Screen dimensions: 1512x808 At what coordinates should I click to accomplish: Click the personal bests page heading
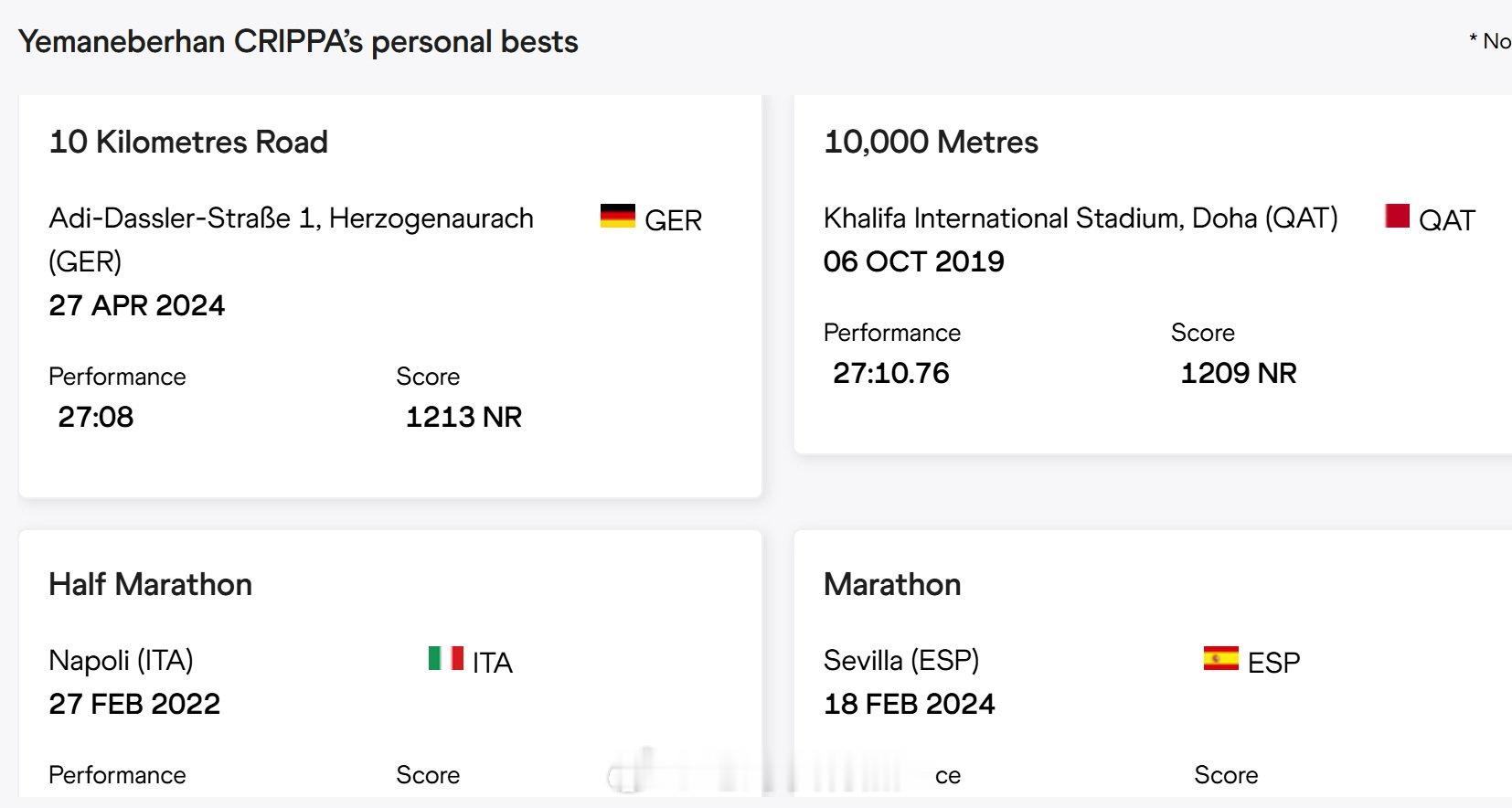click(298, 42)
